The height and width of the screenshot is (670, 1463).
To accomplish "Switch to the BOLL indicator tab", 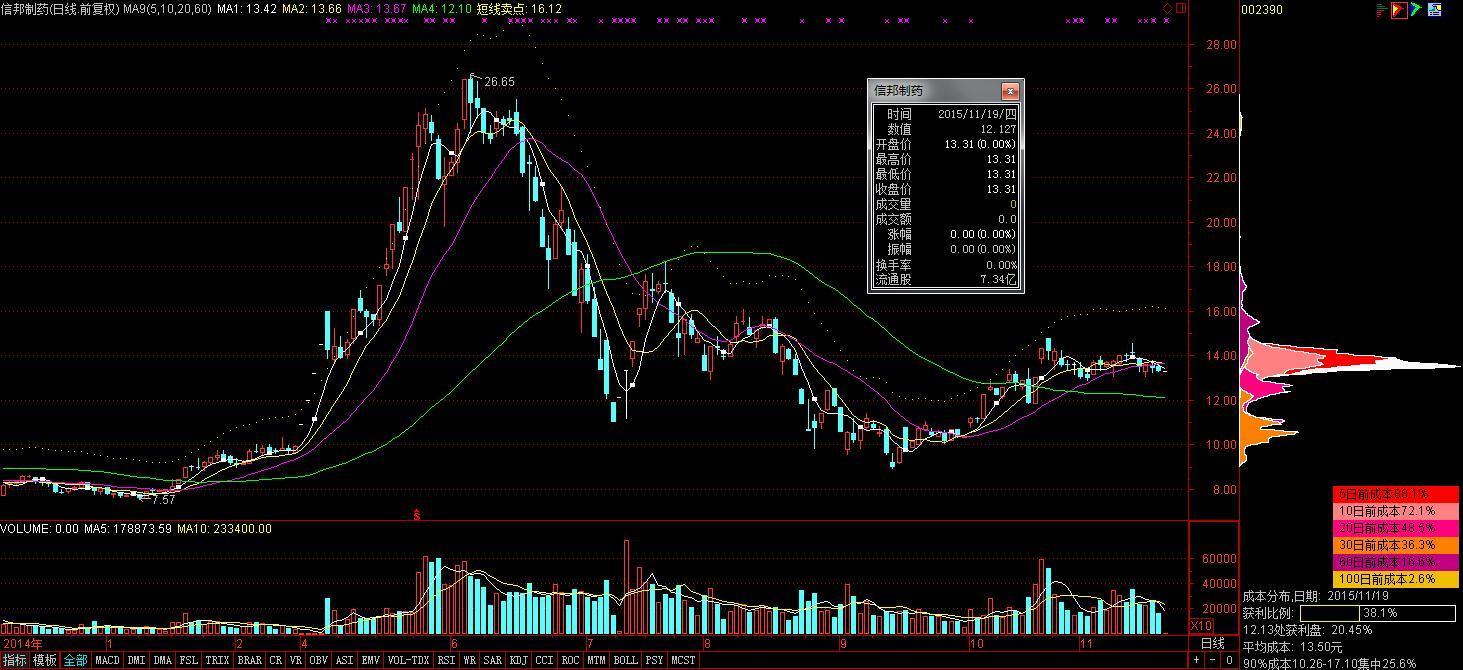I will tap(625, 661).
